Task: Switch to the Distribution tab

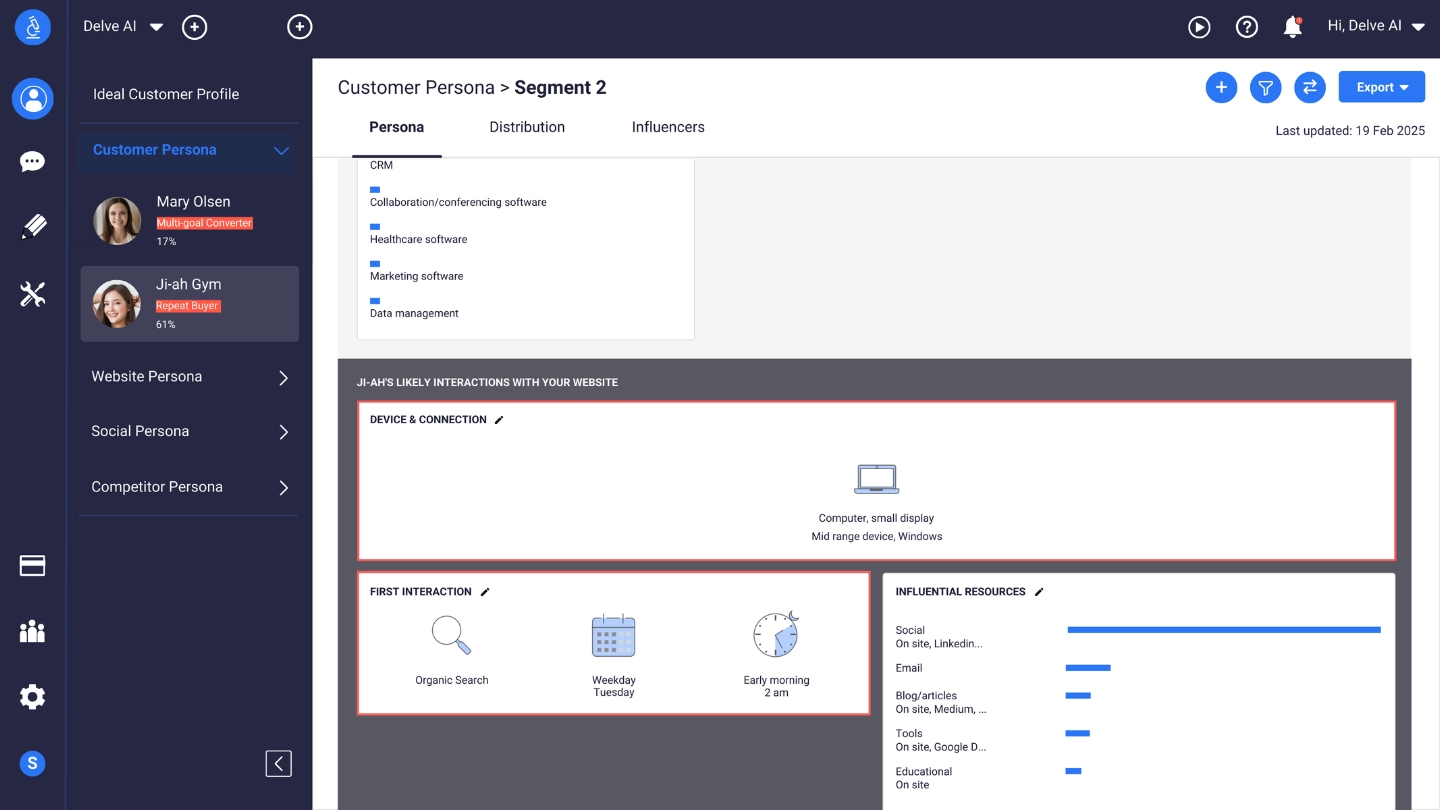Action: pyautogui.click(x=527, y=127)
